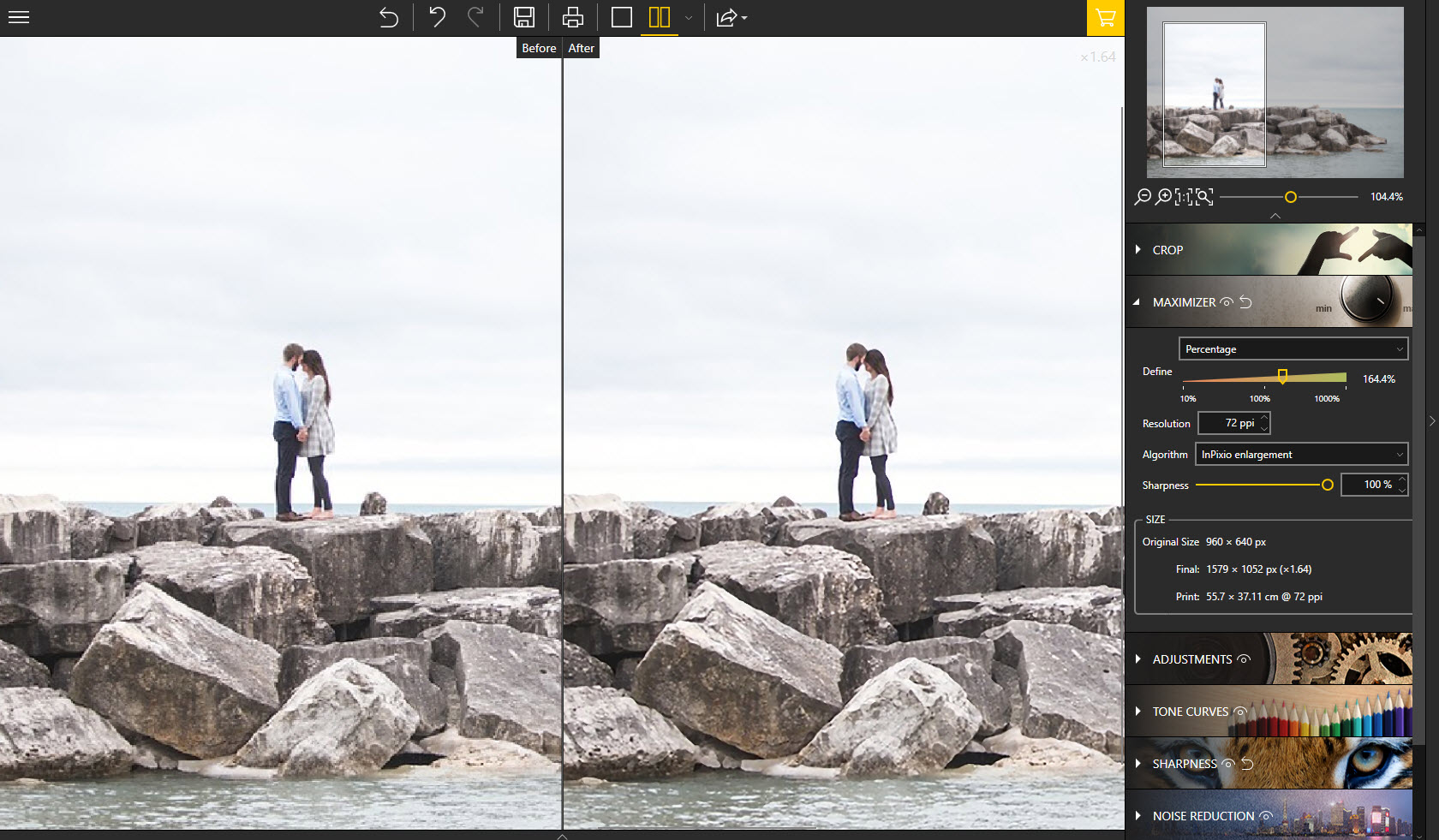Expand the Tone Curves section
The height and width of the screenshot is (840, 1439).
pos(1190,712)
